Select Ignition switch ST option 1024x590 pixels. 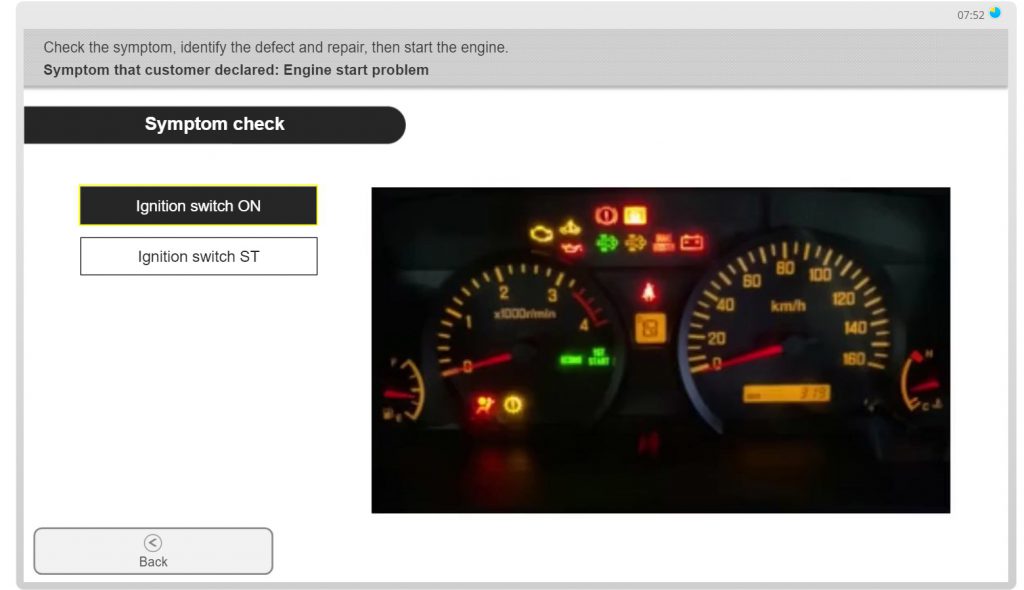pos(198,257)
